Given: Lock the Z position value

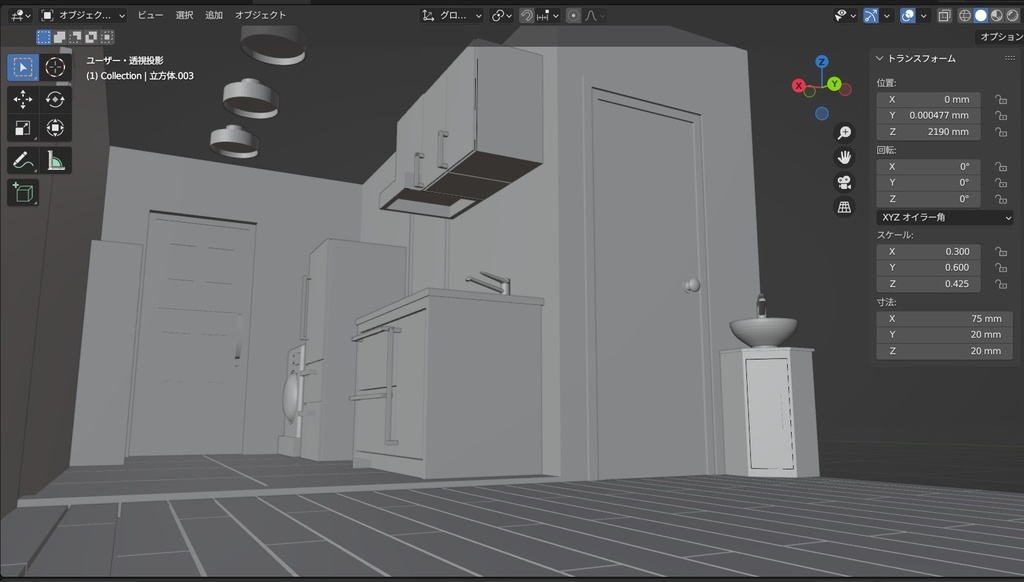Looking at the screenshot, I should [x=1001, y=131].
